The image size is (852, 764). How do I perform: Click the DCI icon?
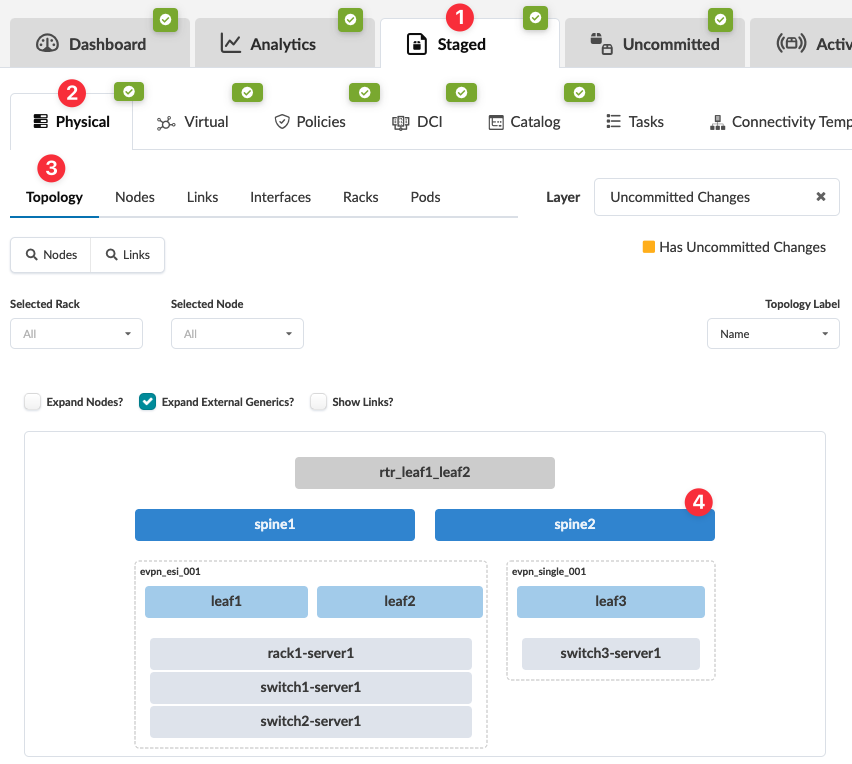point(400,123)
